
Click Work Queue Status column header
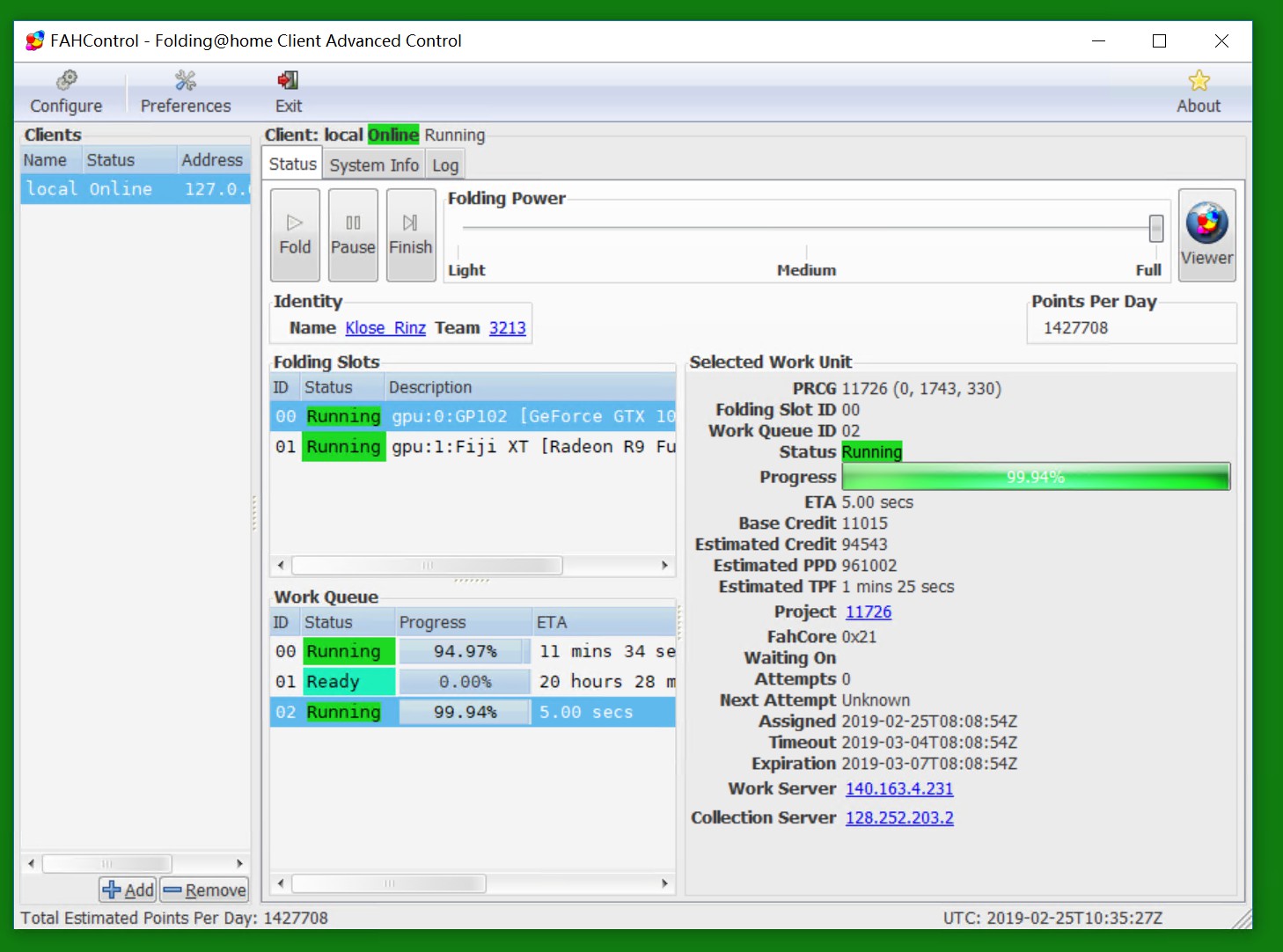[347, 622]
